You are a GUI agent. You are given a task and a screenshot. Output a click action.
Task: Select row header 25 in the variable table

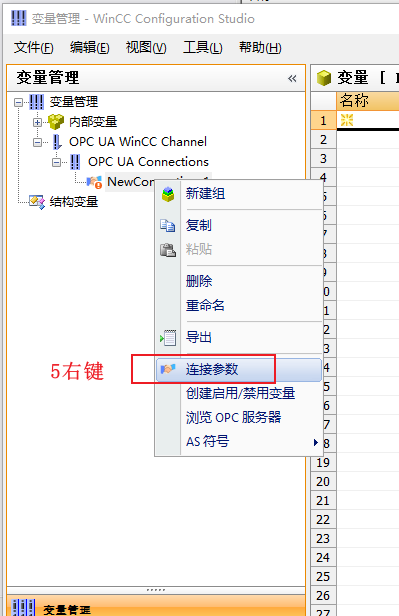click(x=323, y=577)
